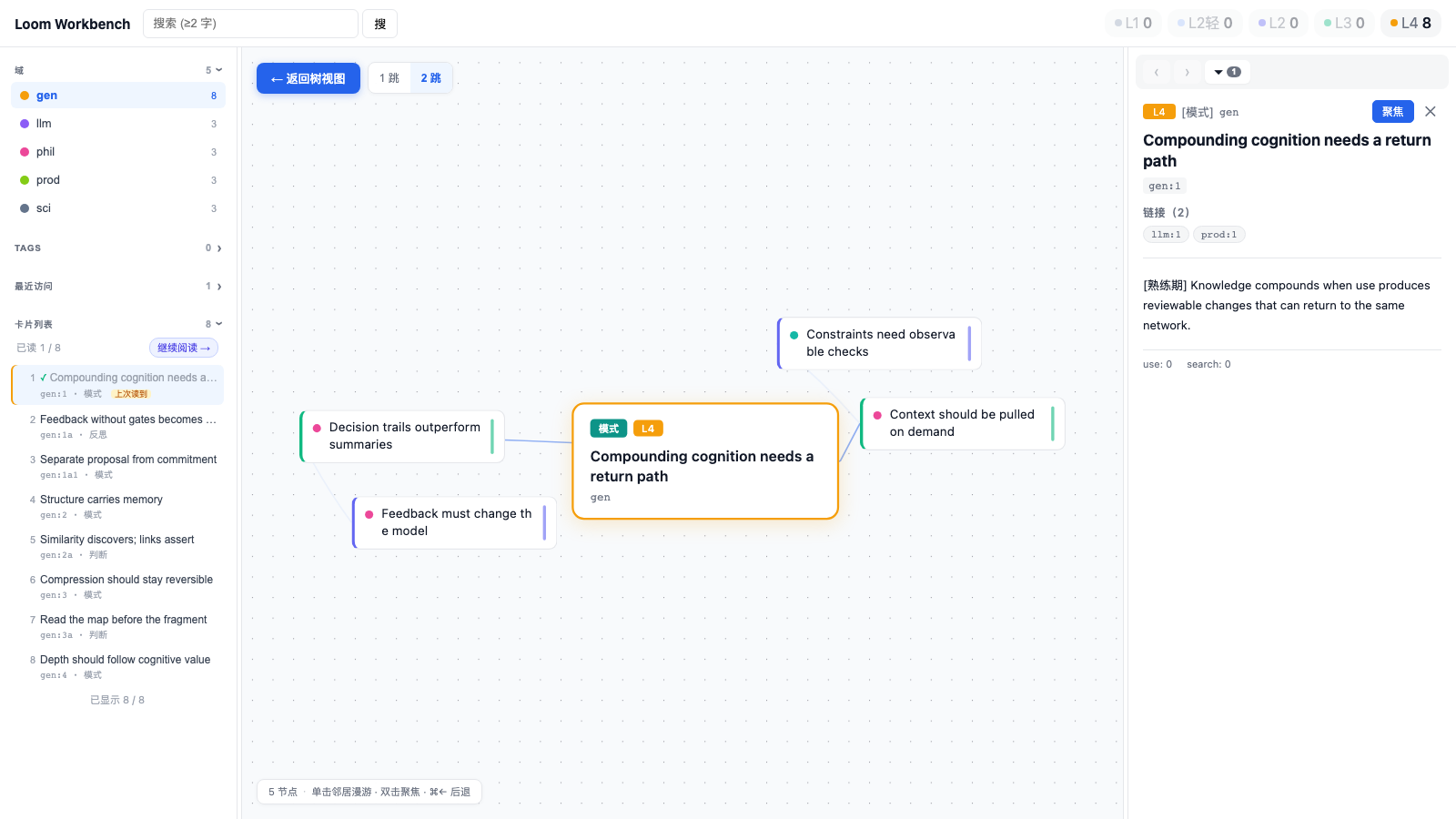Close the detail panel
The image size is (1456, 819).
pyautogui.click(x=1431, y=112)
